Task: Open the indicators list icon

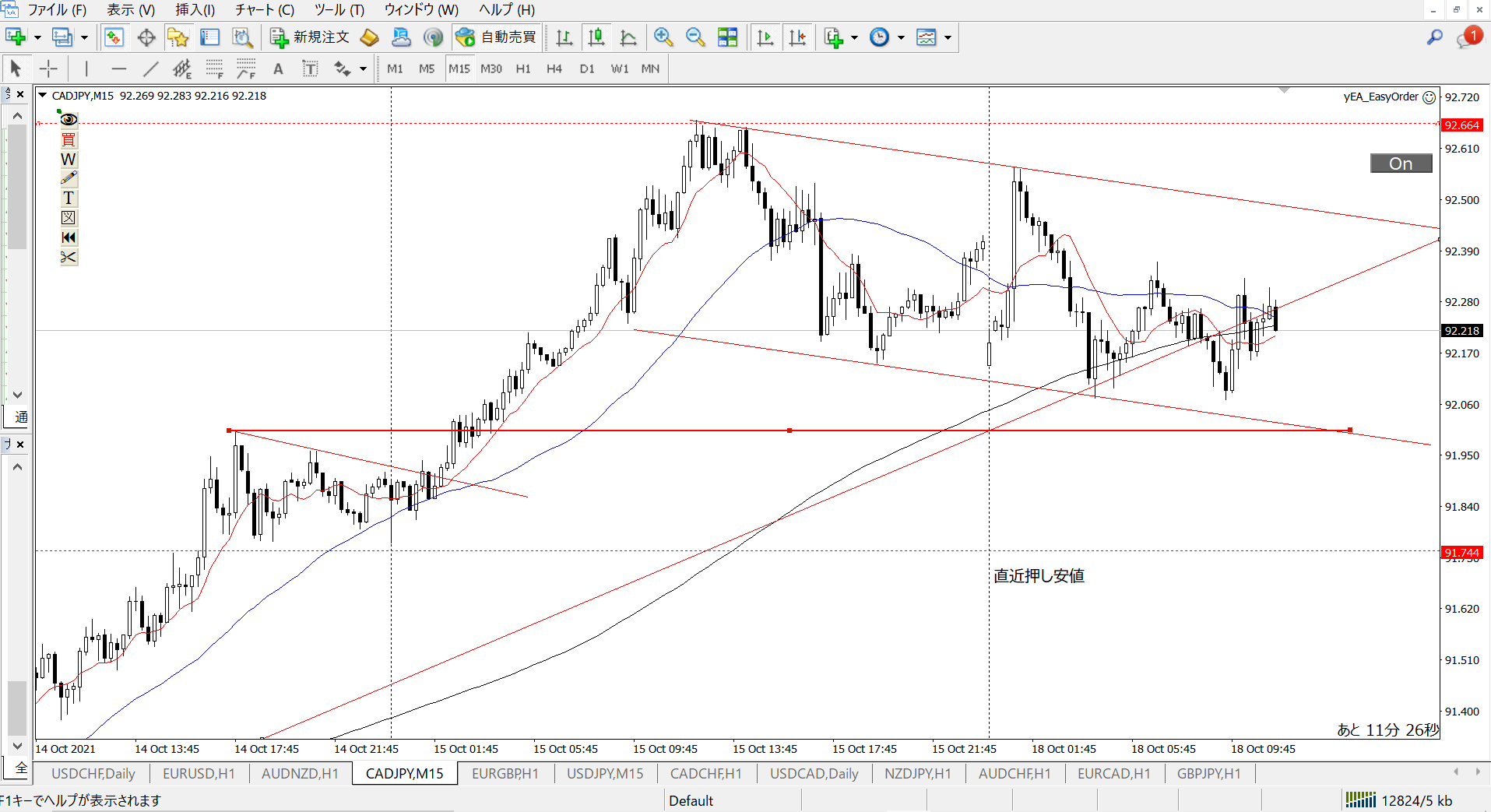Action: [834, 37]
